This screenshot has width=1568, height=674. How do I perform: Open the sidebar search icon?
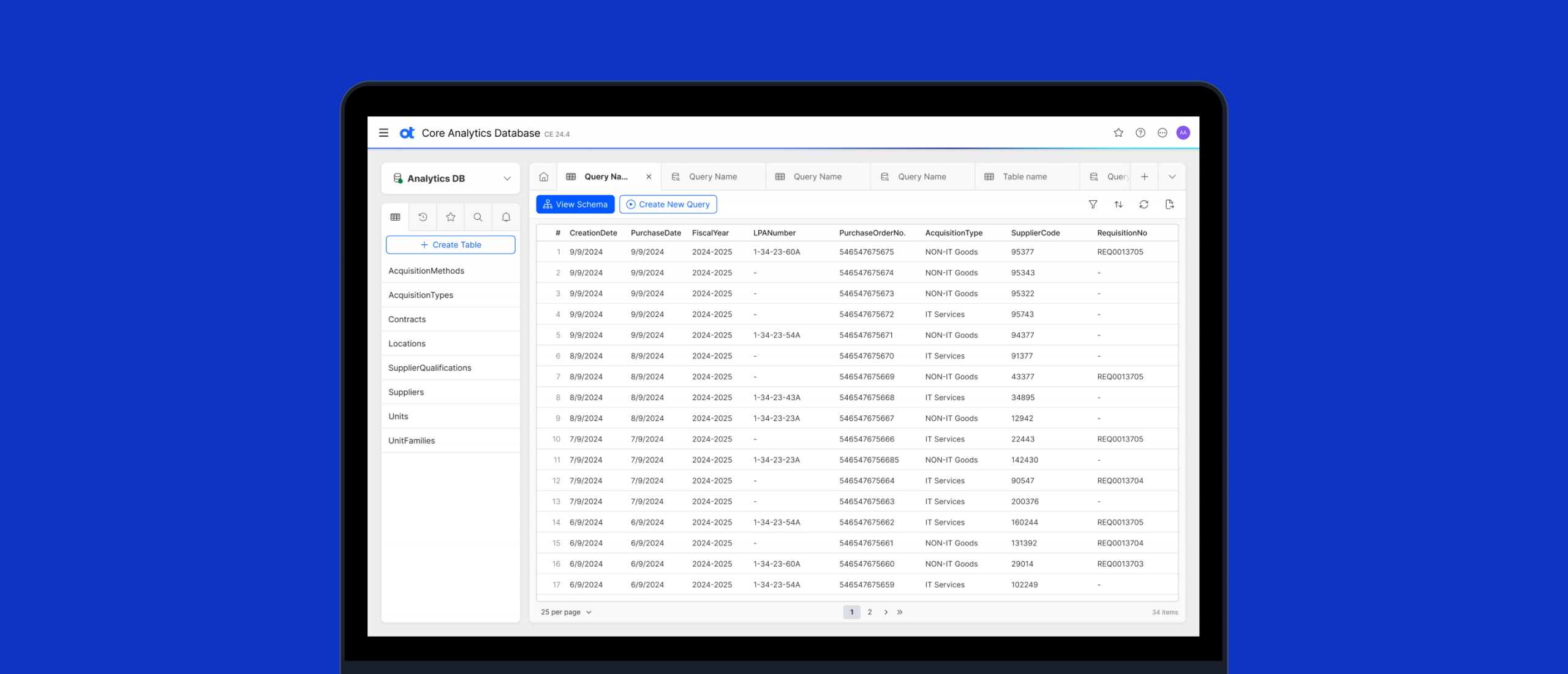[478, 217]
